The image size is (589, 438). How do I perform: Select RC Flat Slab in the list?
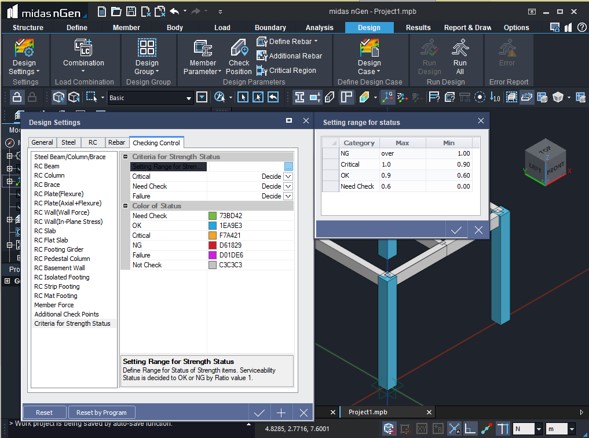[x=51, y=240]
